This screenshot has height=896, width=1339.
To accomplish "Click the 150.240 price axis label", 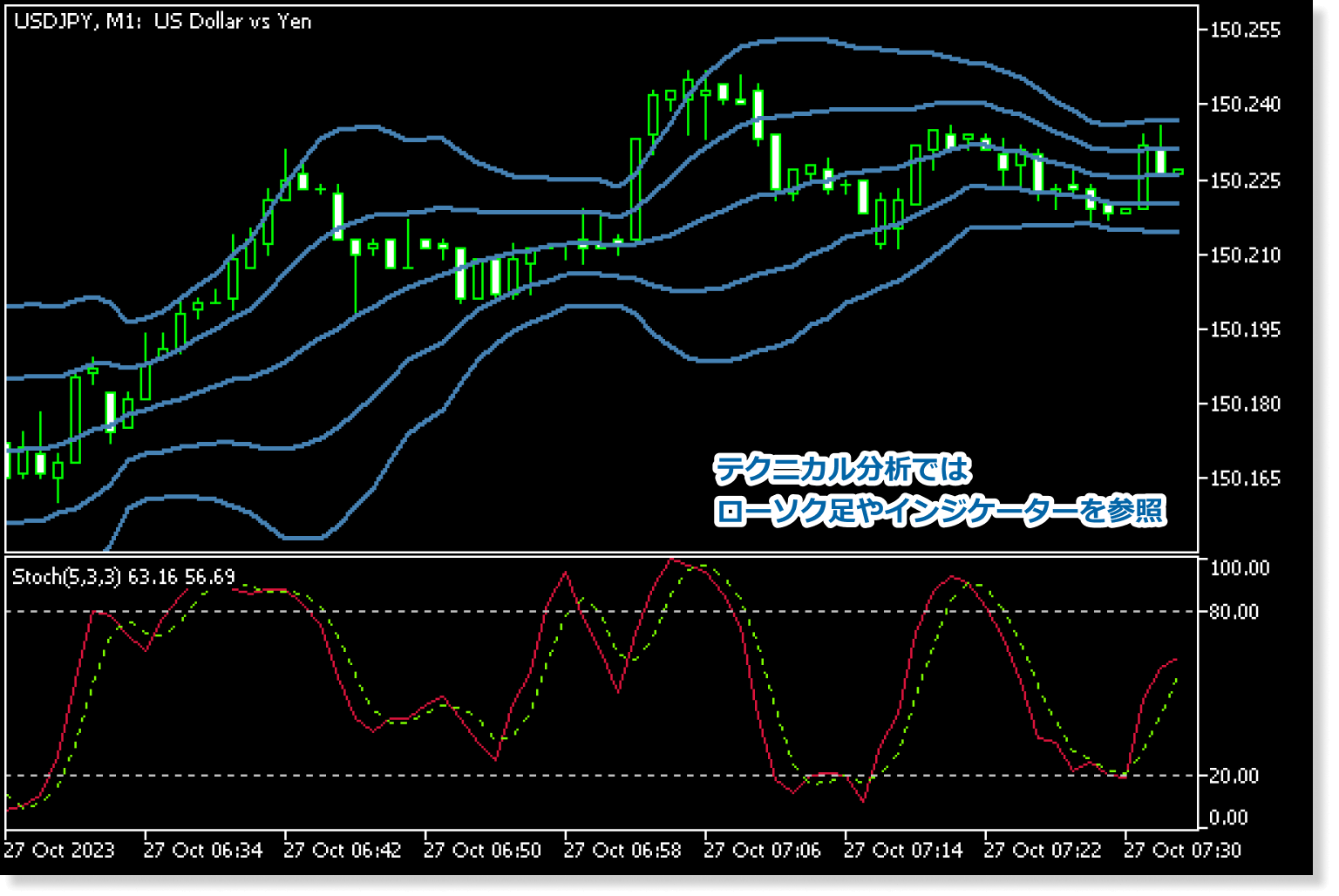I will coord(1246,105).
